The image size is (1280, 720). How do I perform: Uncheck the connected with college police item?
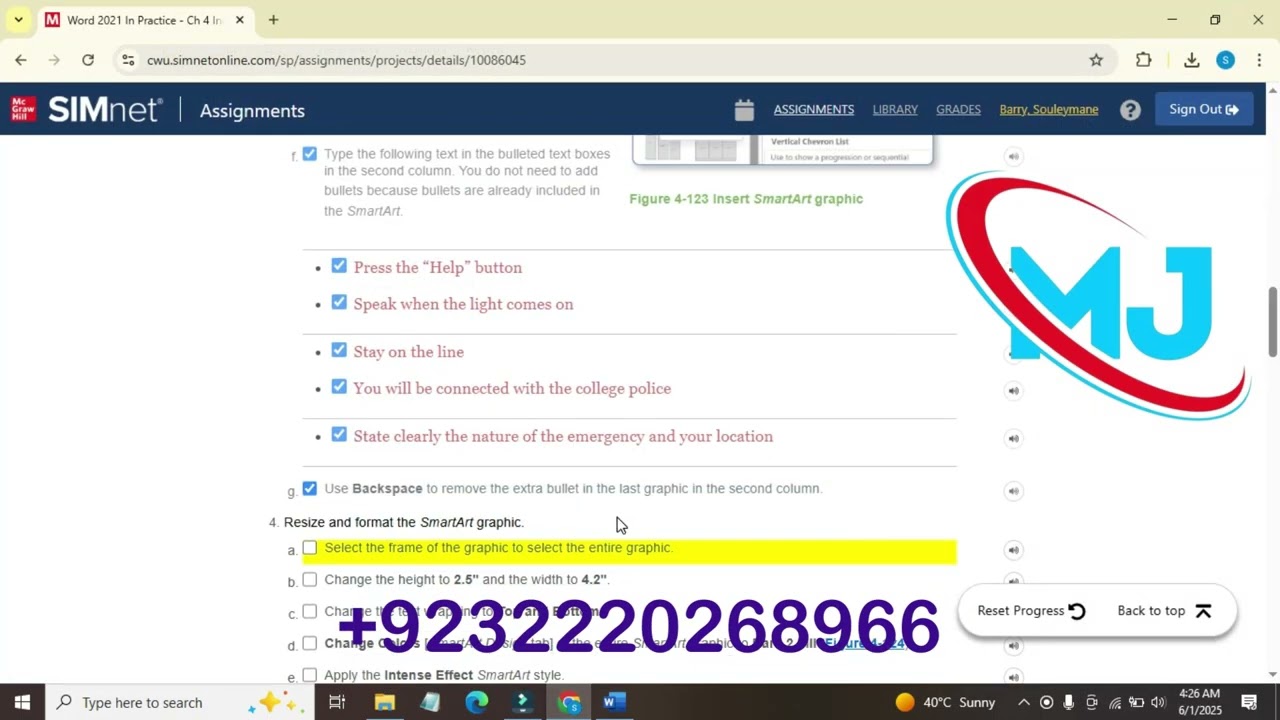click(x=339, y=386)
